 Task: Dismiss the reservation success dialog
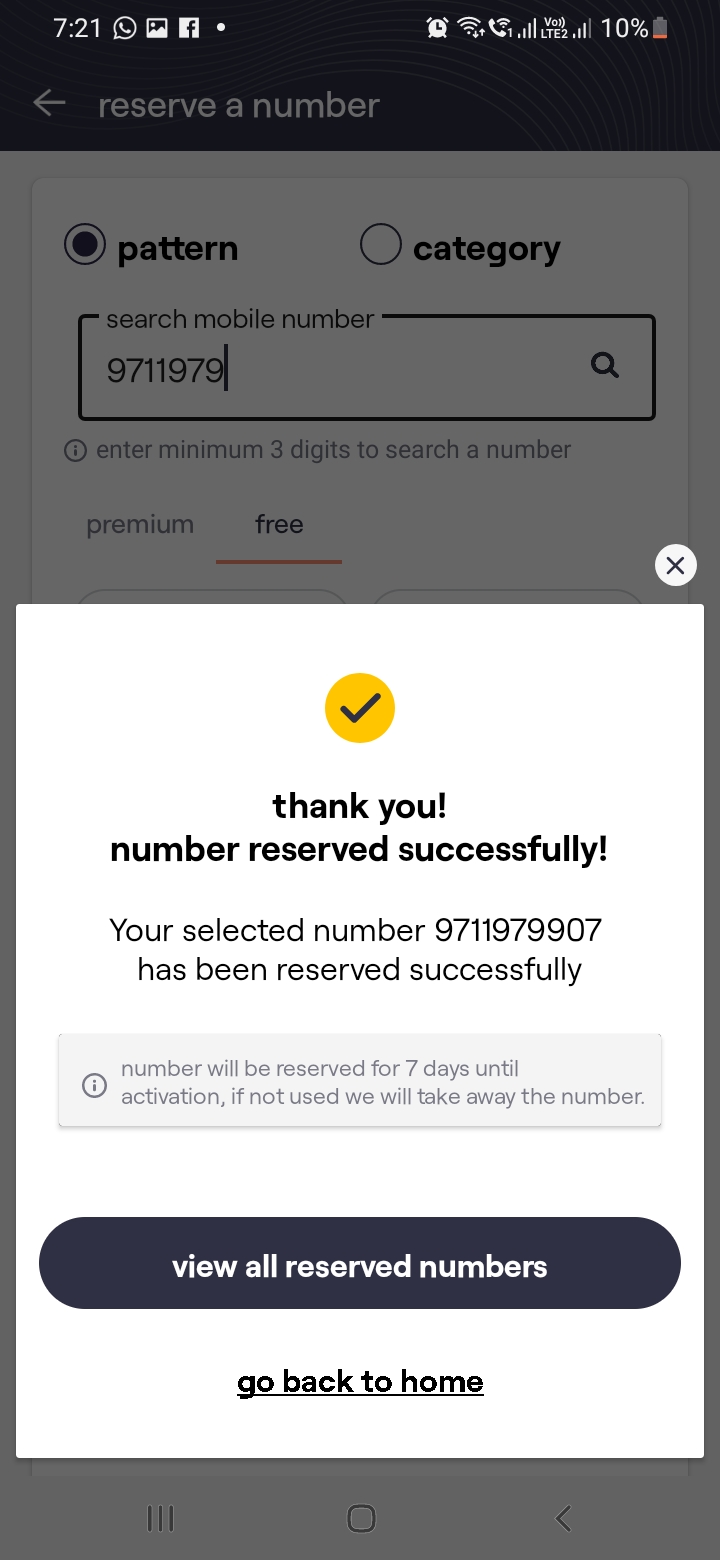(675, 565)
